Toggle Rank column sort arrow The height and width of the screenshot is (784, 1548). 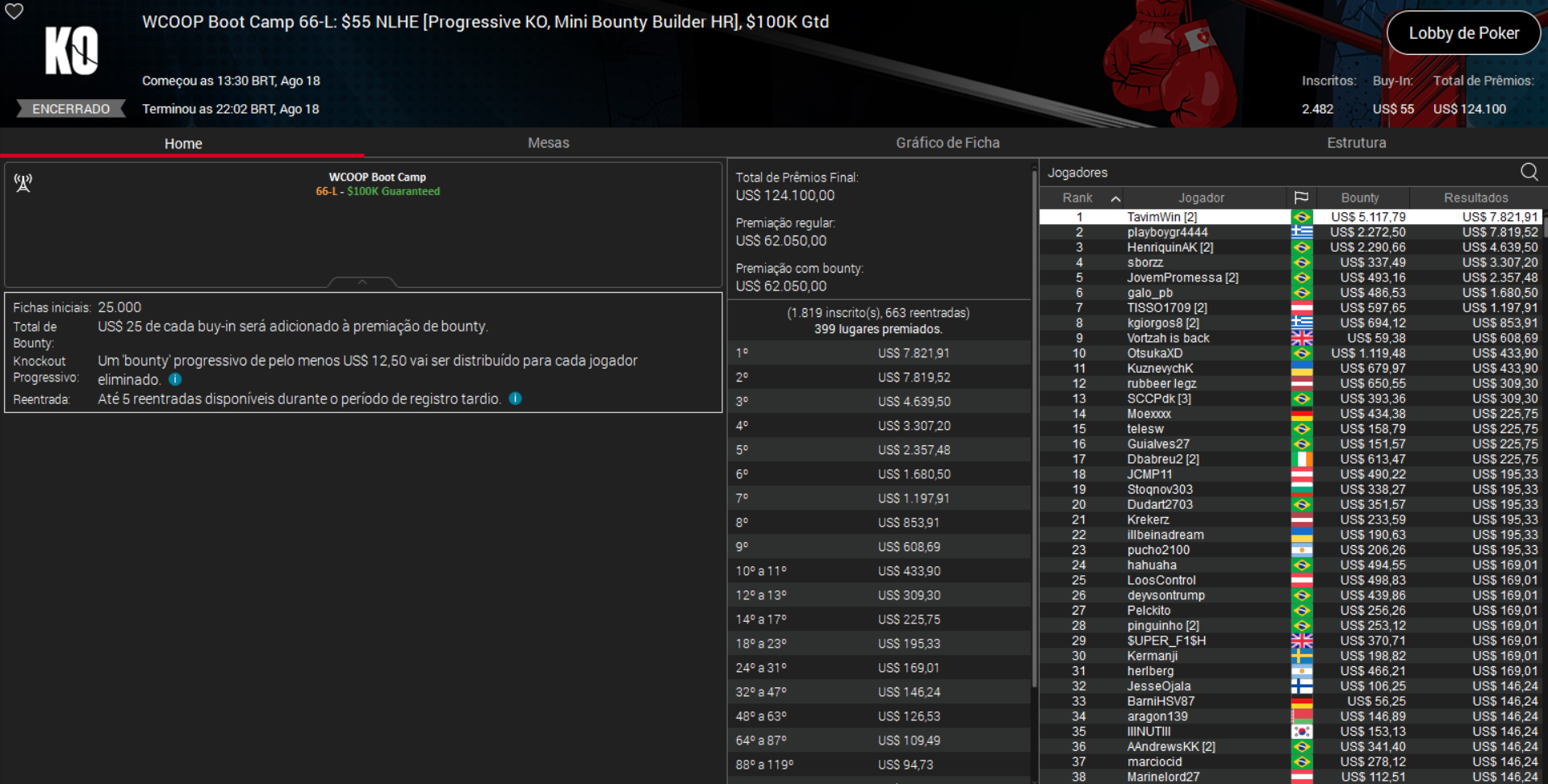pyautogui.click(x=1115, y=198)
